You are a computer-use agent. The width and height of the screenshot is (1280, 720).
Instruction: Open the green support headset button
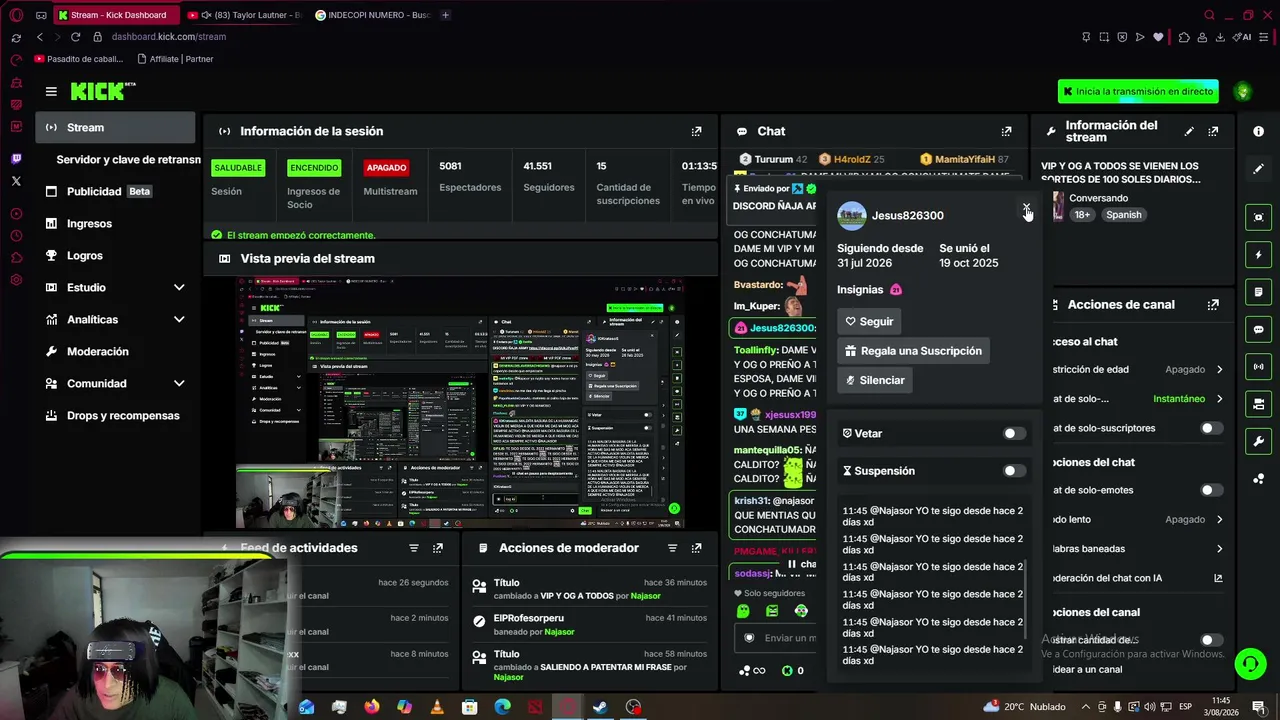click(x=1250, y=663)
